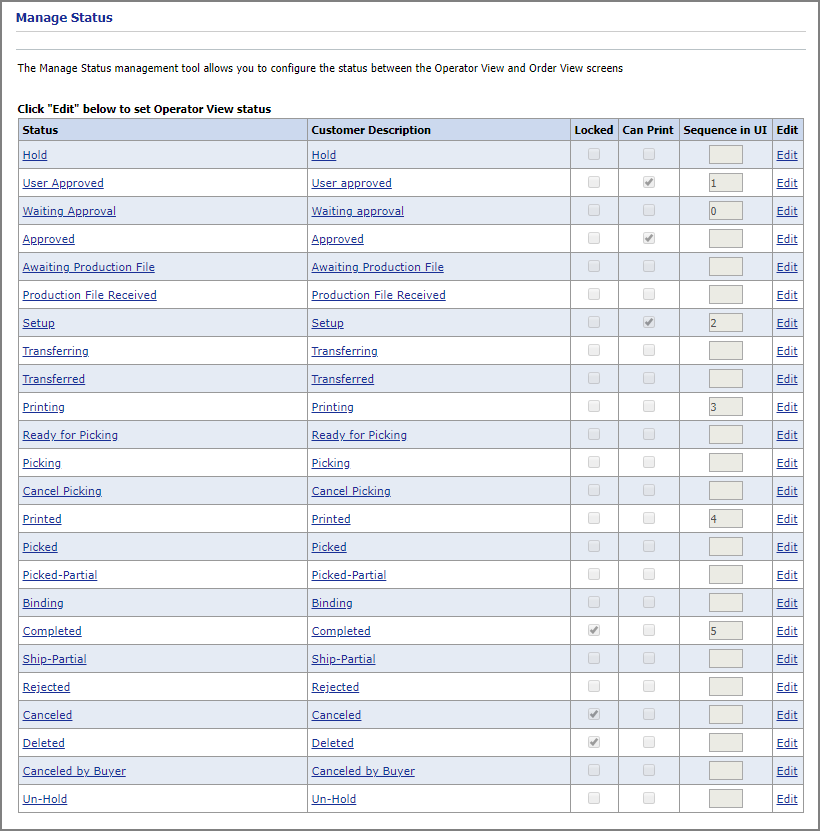Click Edit for the Hold status

coord(787,155)
